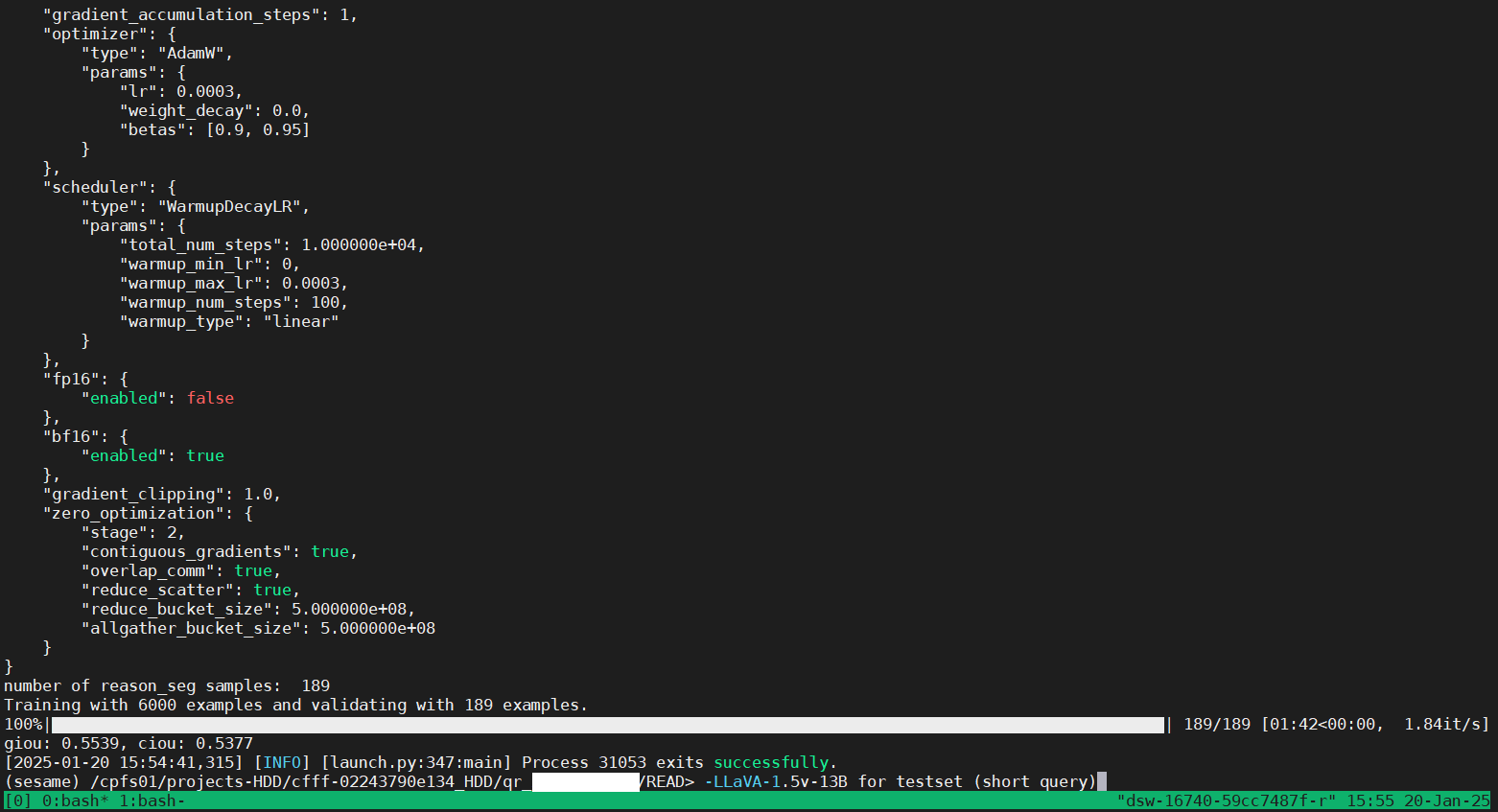Click the "warmup_max_lr": 0.0003 line

[234, 283]
